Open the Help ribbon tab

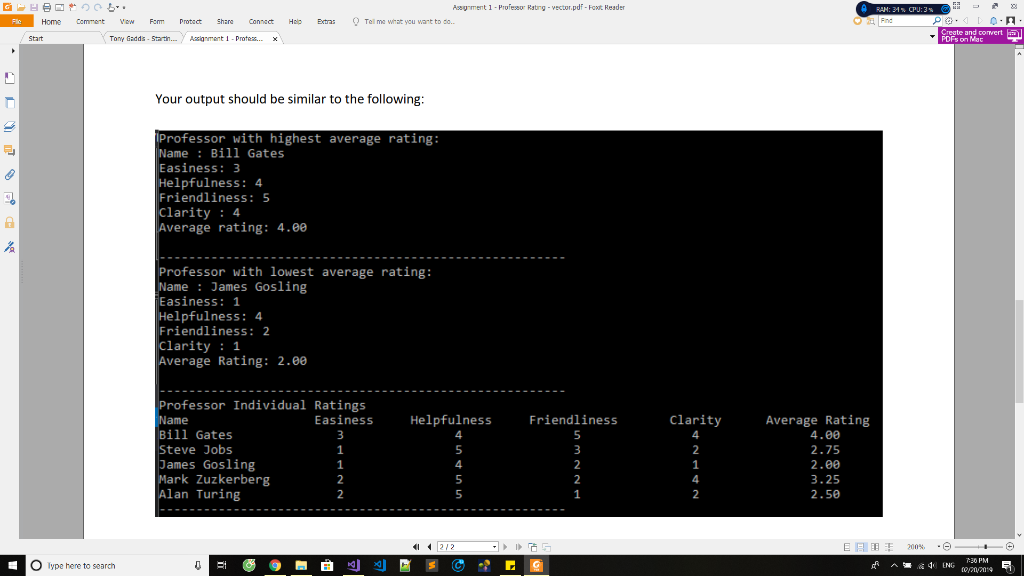click(x=295, y=22)
